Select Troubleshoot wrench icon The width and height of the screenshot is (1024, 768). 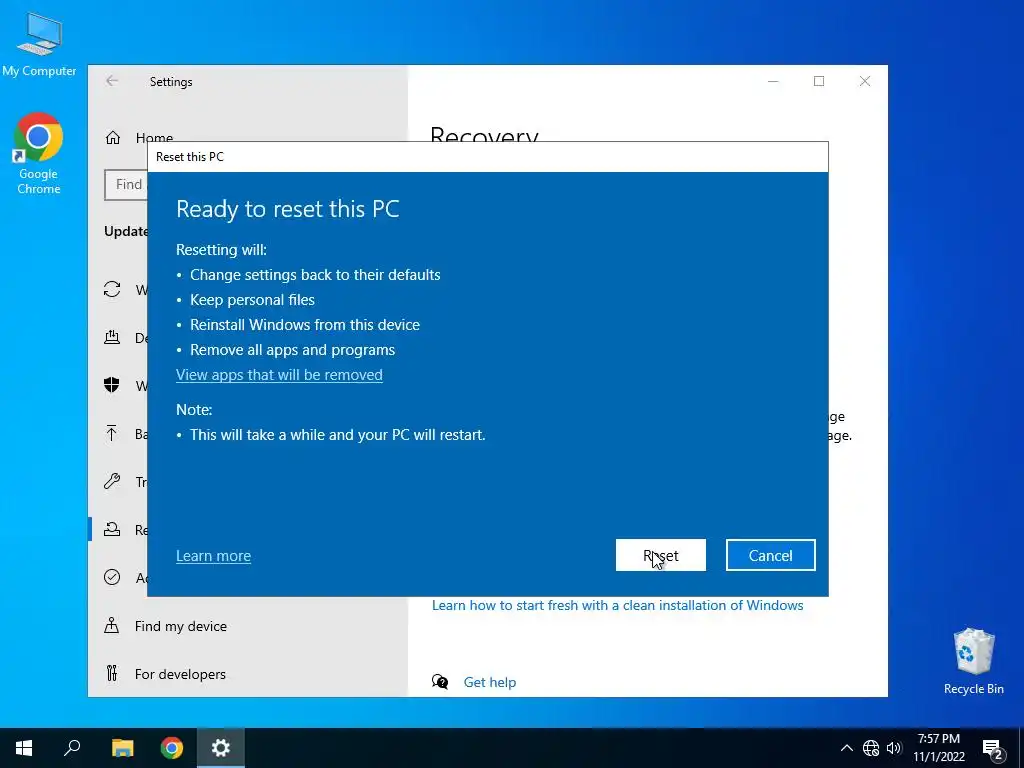112,482
